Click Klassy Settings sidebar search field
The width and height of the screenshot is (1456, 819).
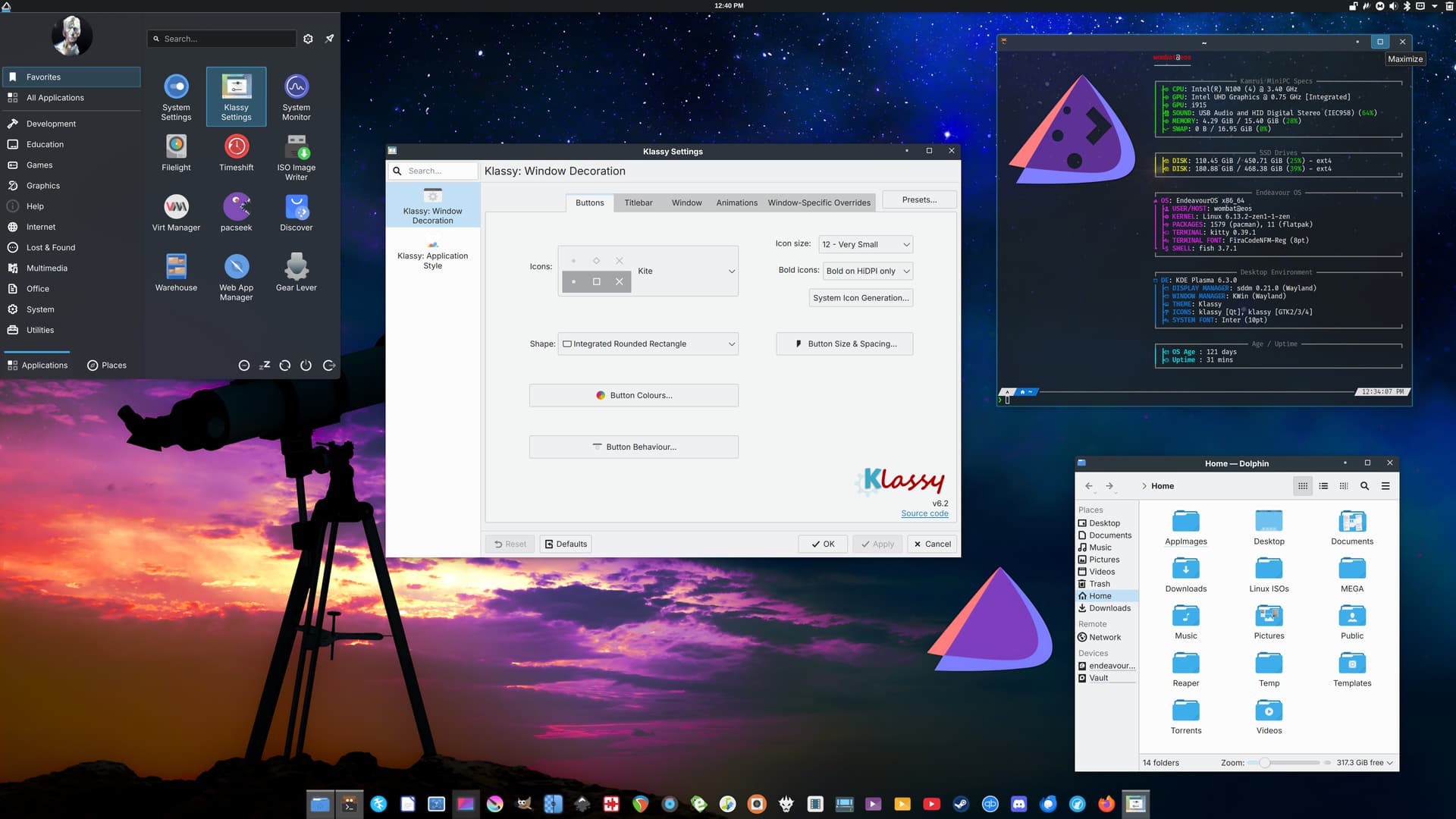[x=434, y=171]
